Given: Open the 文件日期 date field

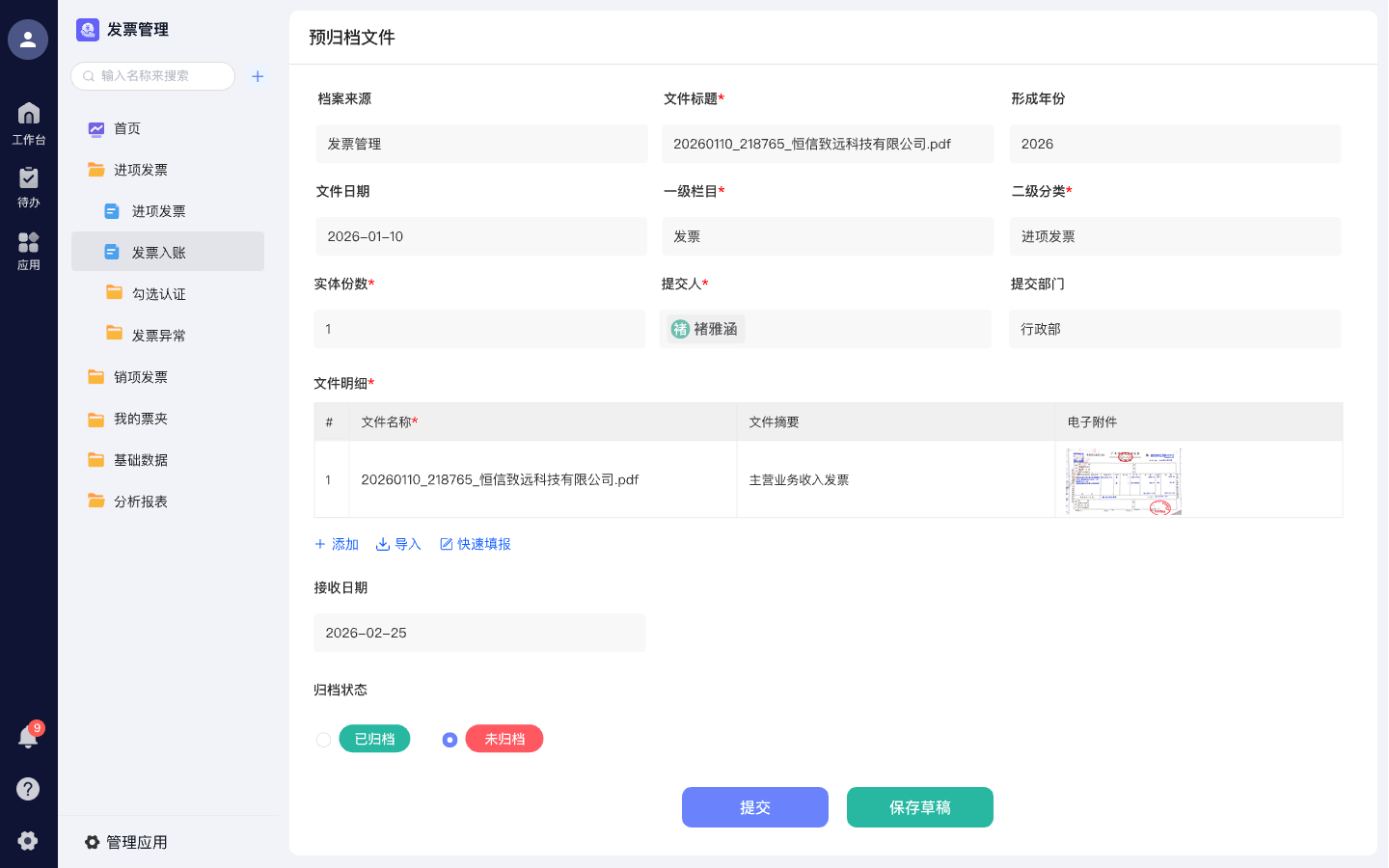Looking at the screenshot, I should (x=481, y=236).
